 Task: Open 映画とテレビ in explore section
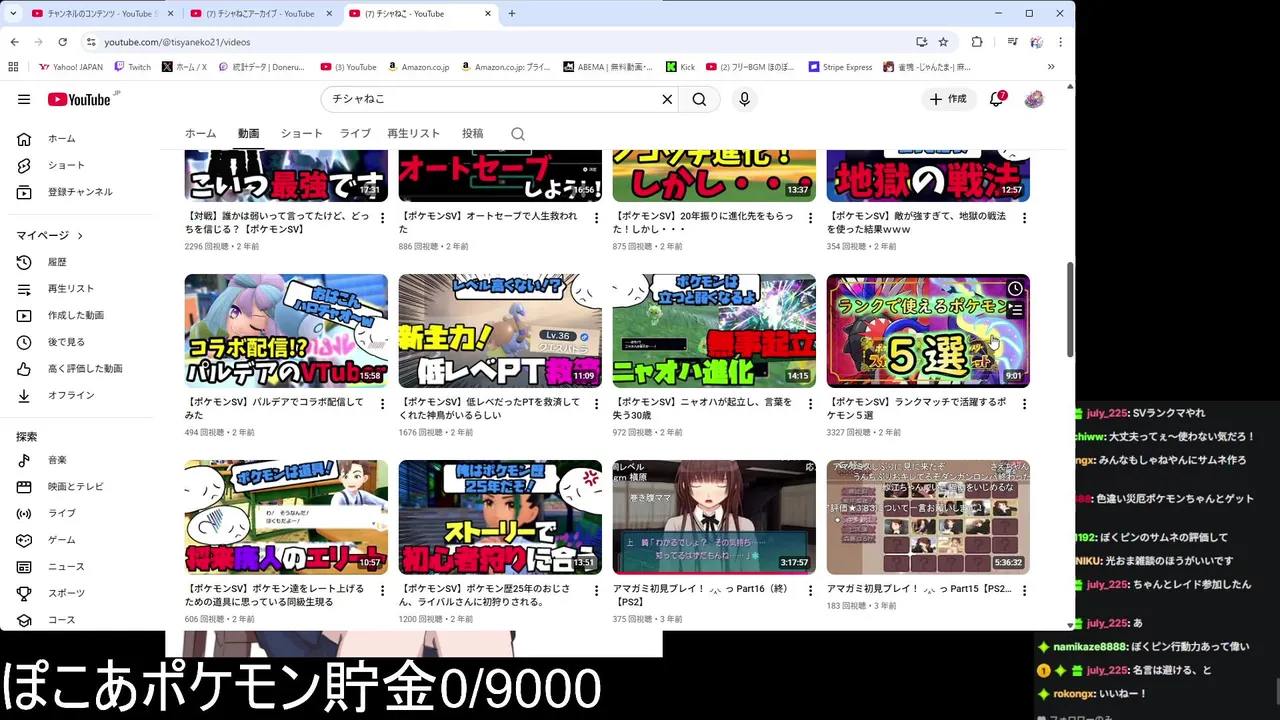[x=77, y=486]
